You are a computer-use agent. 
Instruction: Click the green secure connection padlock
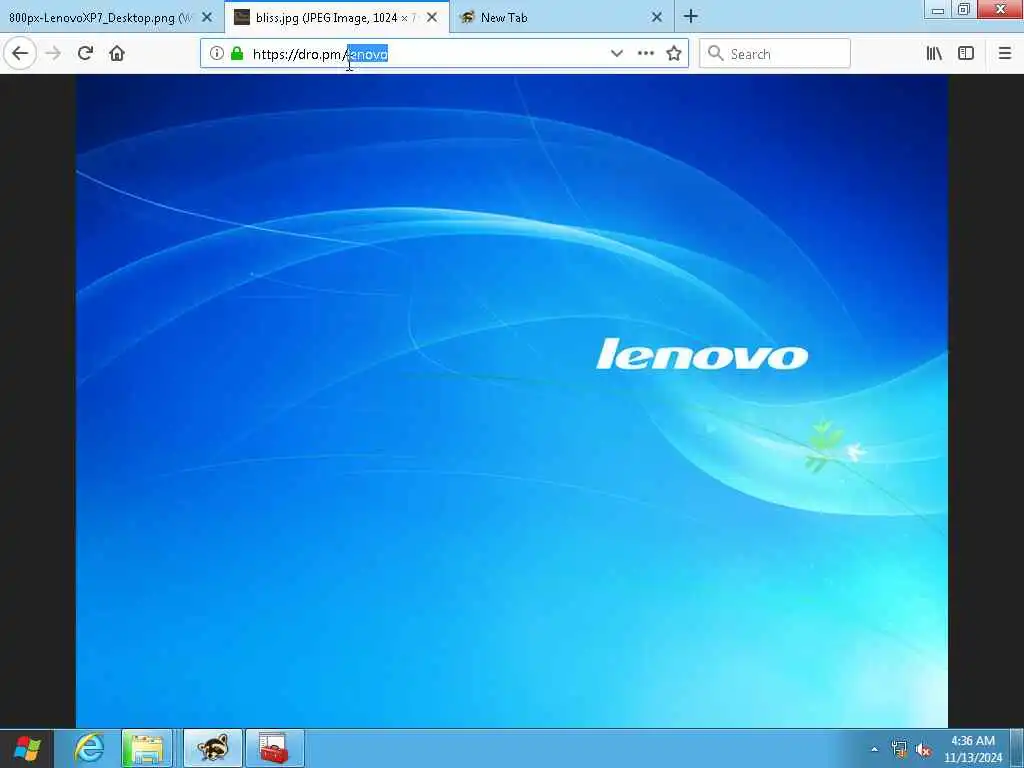[x=237, y=54]
